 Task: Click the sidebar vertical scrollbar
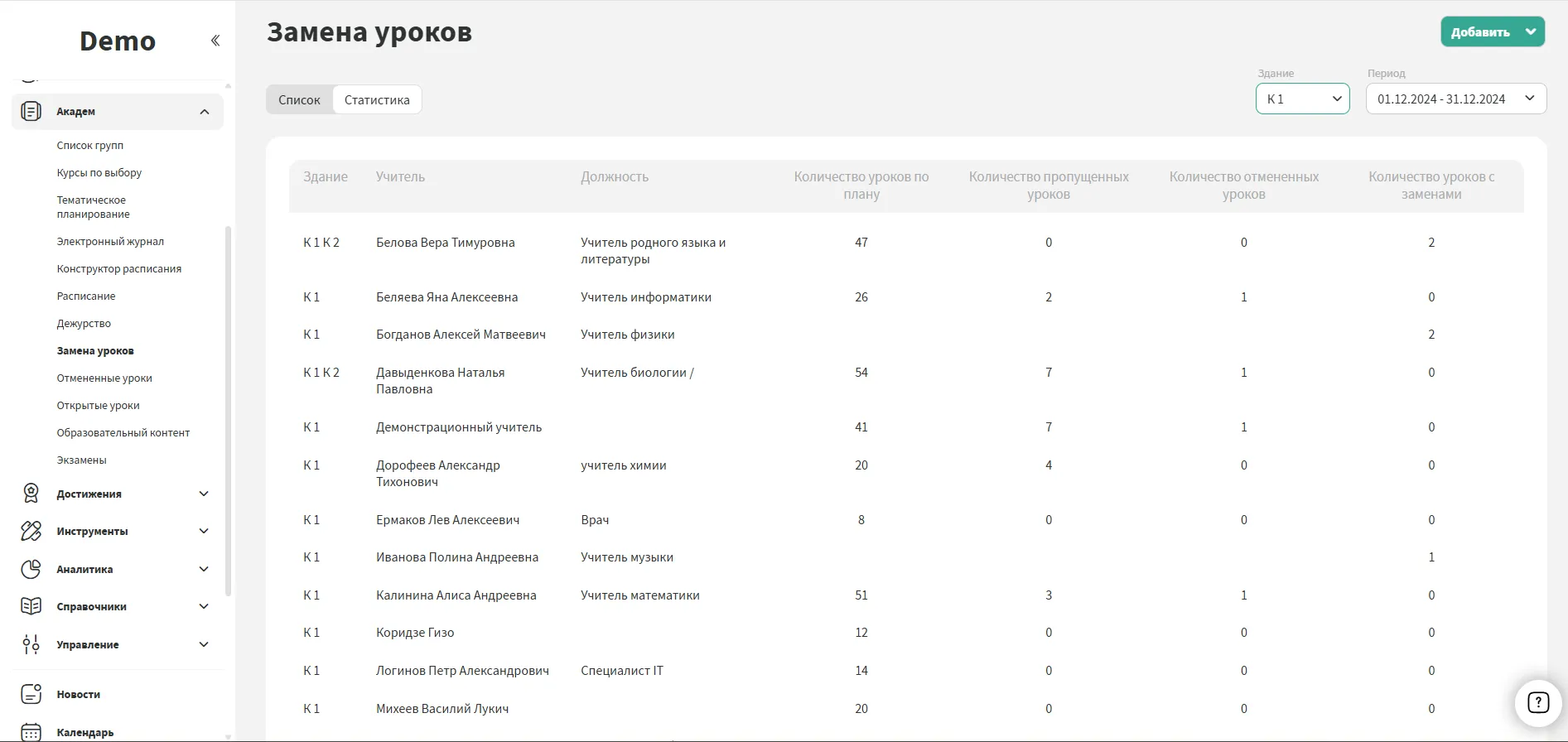pyautogui.click(x=228, y=410)
